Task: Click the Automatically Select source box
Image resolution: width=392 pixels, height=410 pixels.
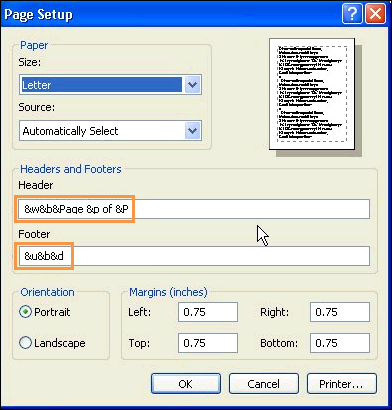Action: pos(110,131)
